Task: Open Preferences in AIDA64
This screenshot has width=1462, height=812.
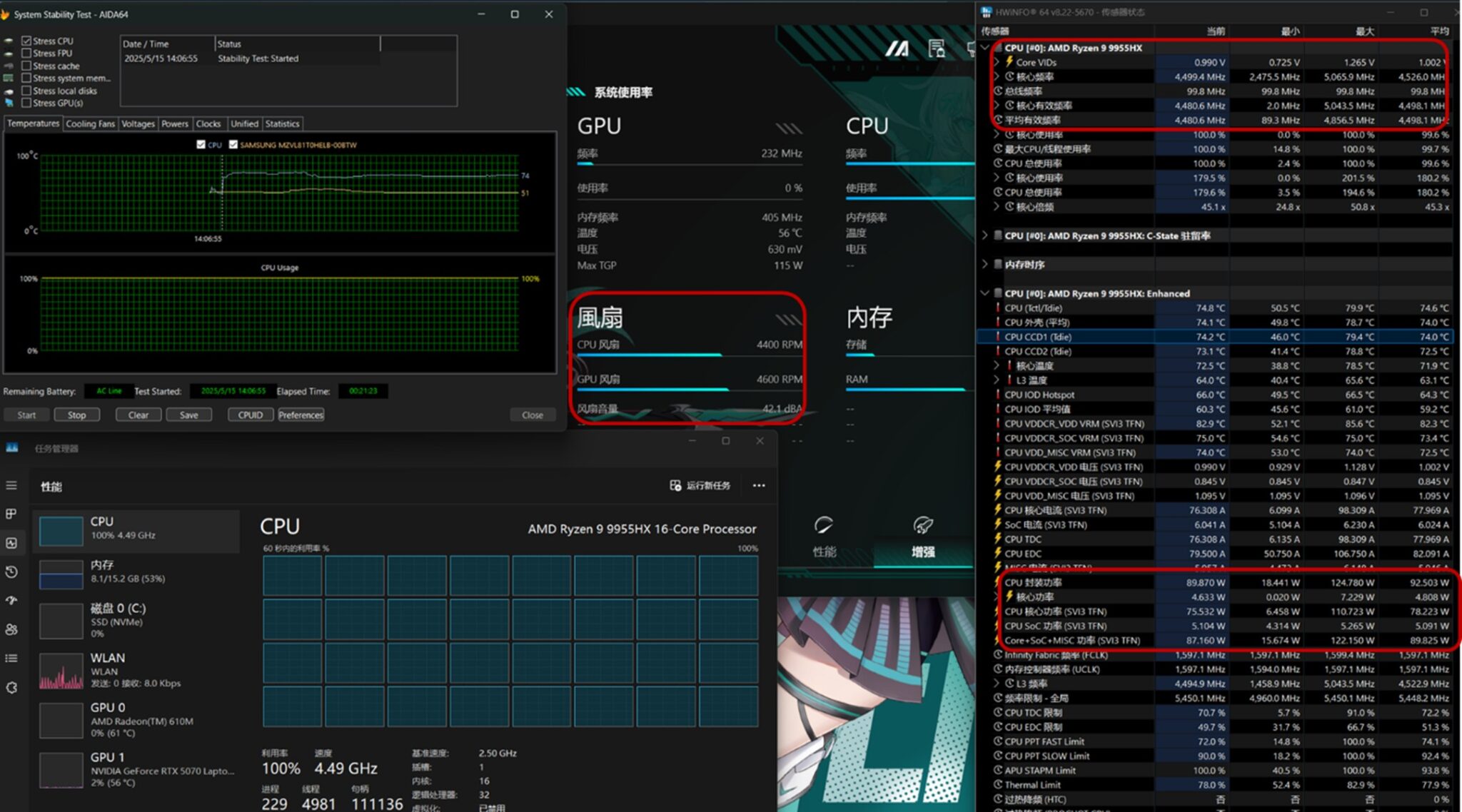Action: (x=301, y=415)
